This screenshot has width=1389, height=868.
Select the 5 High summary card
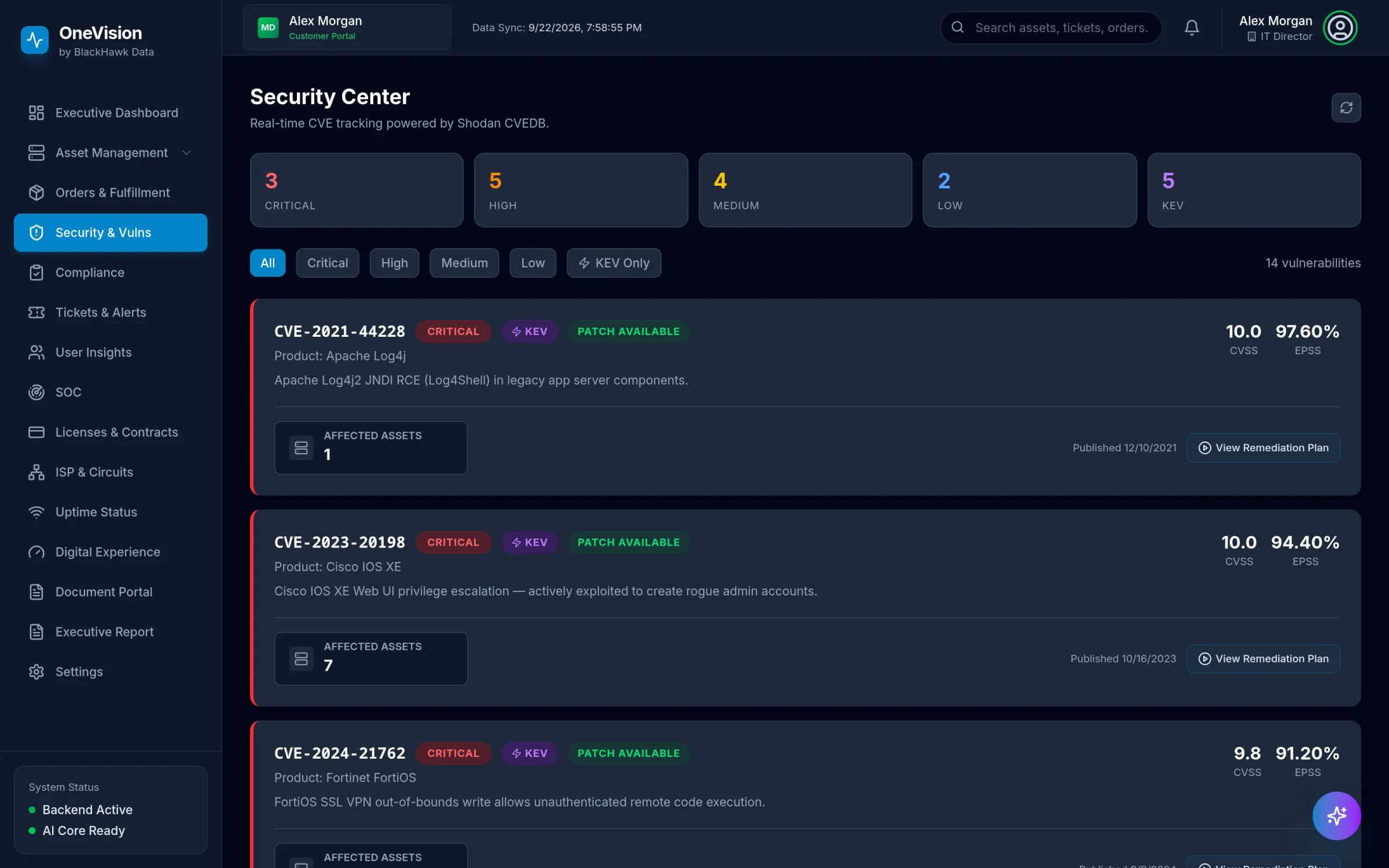(x=581, y=190)
